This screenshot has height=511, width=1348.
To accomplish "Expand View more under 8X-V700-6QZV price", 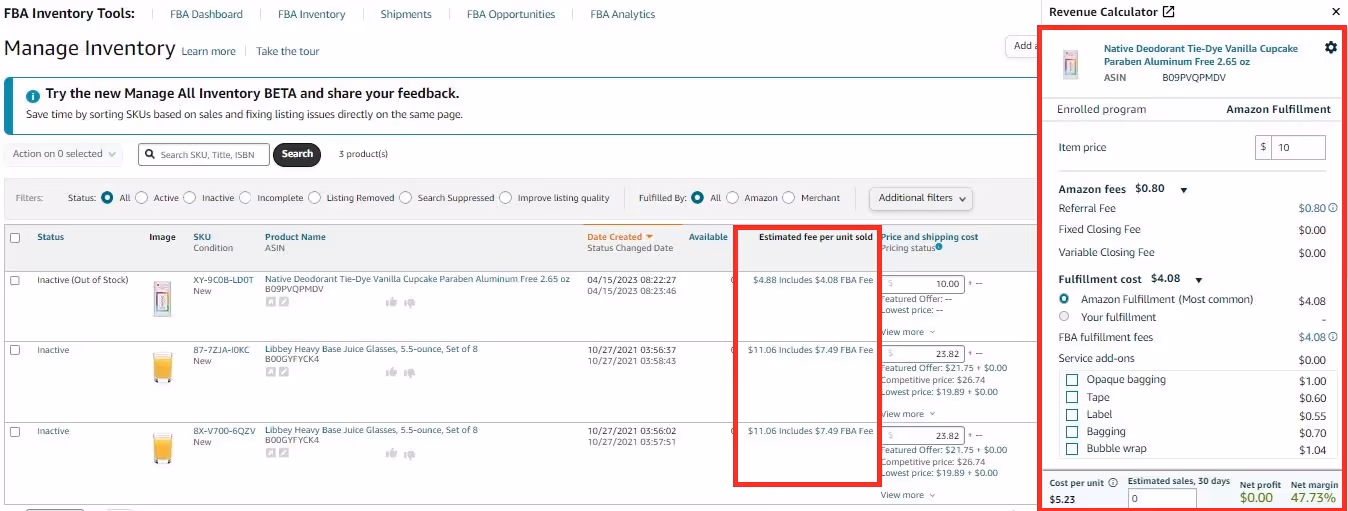I will pyautogui.click(x=908, y=495).
